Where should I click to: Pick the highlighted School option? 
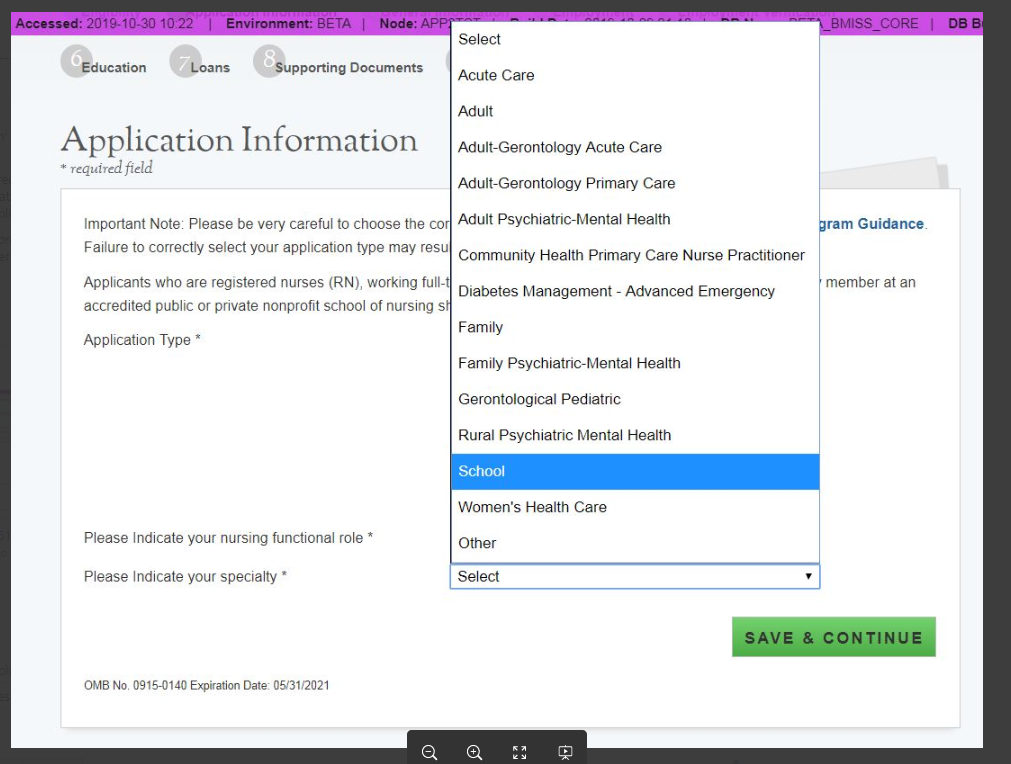coord(481,471)
